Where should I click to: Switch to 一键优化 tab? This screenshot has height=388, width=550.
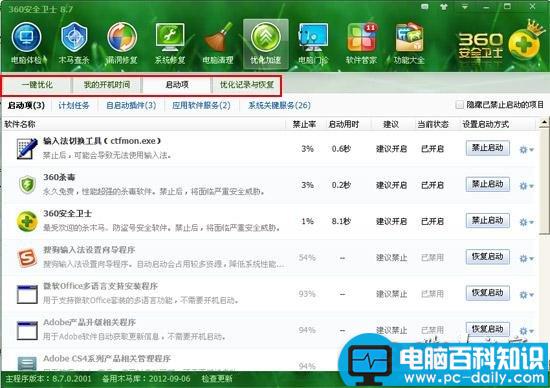point(37,85)
